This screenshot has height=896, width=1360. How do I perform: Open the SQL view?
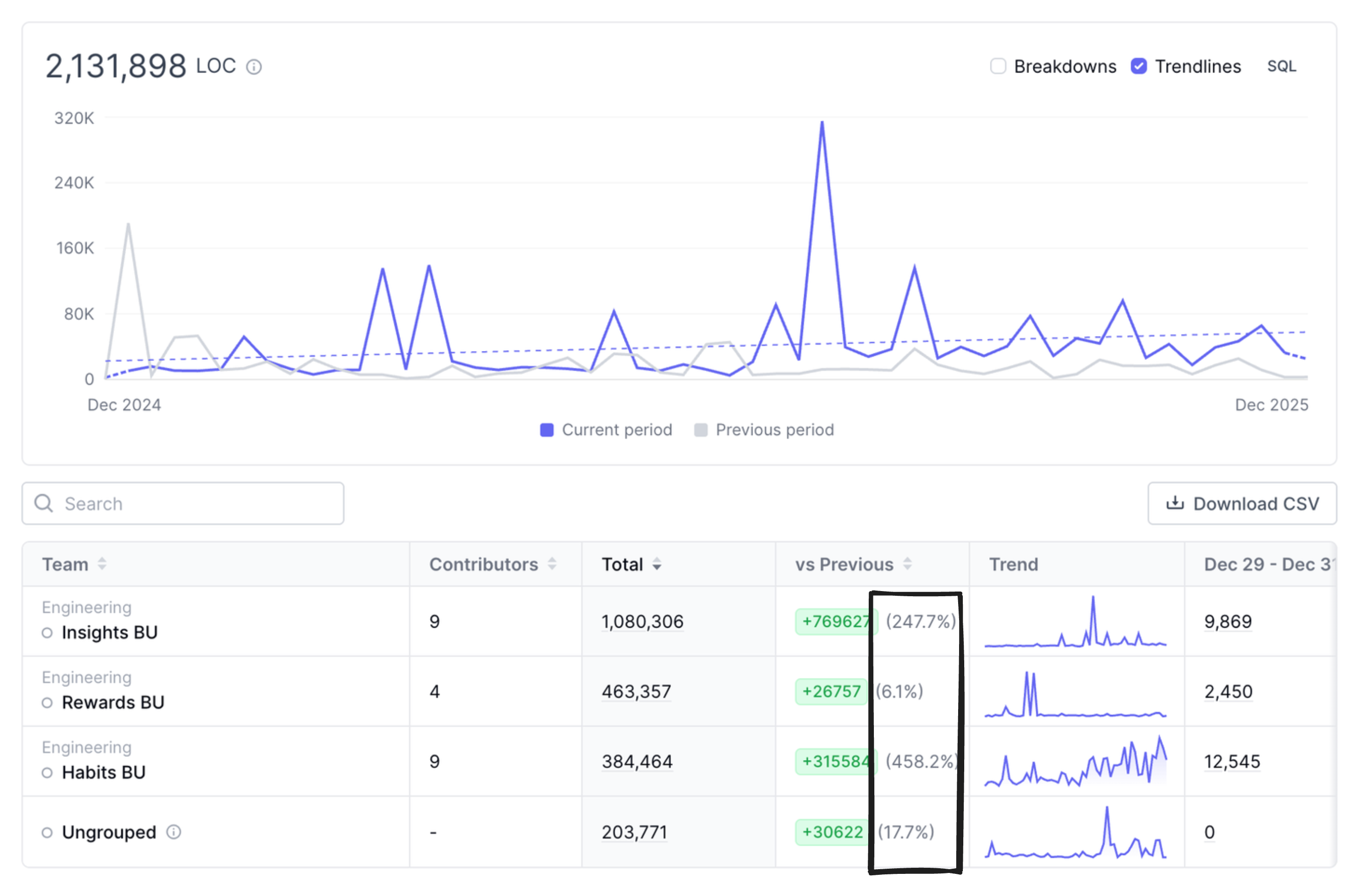1281,66
